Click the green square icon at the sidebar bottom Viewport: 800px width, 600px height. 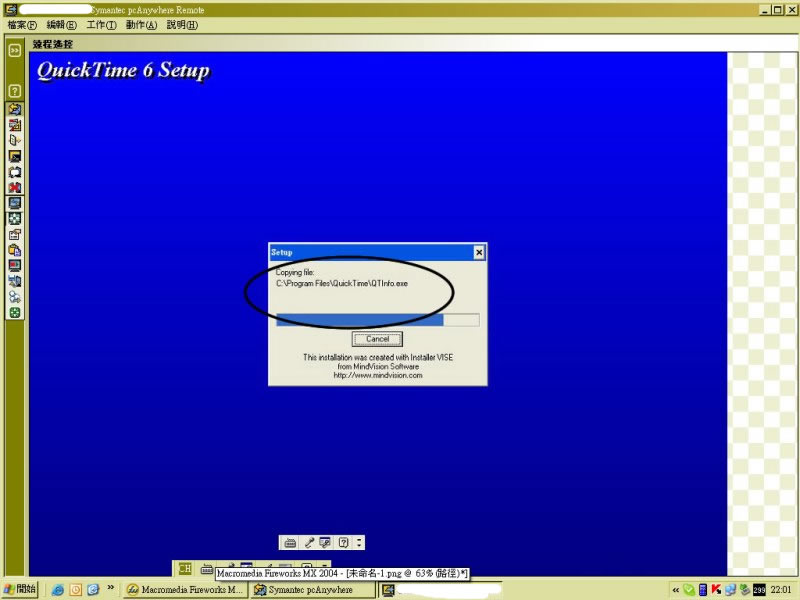coord(15,313)
